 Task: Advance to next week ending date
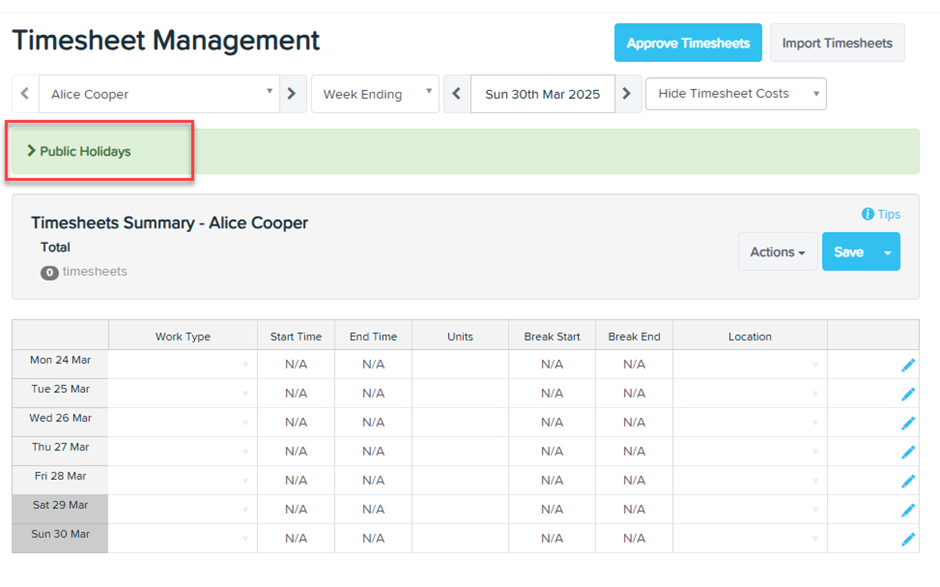tap(627, 94)
